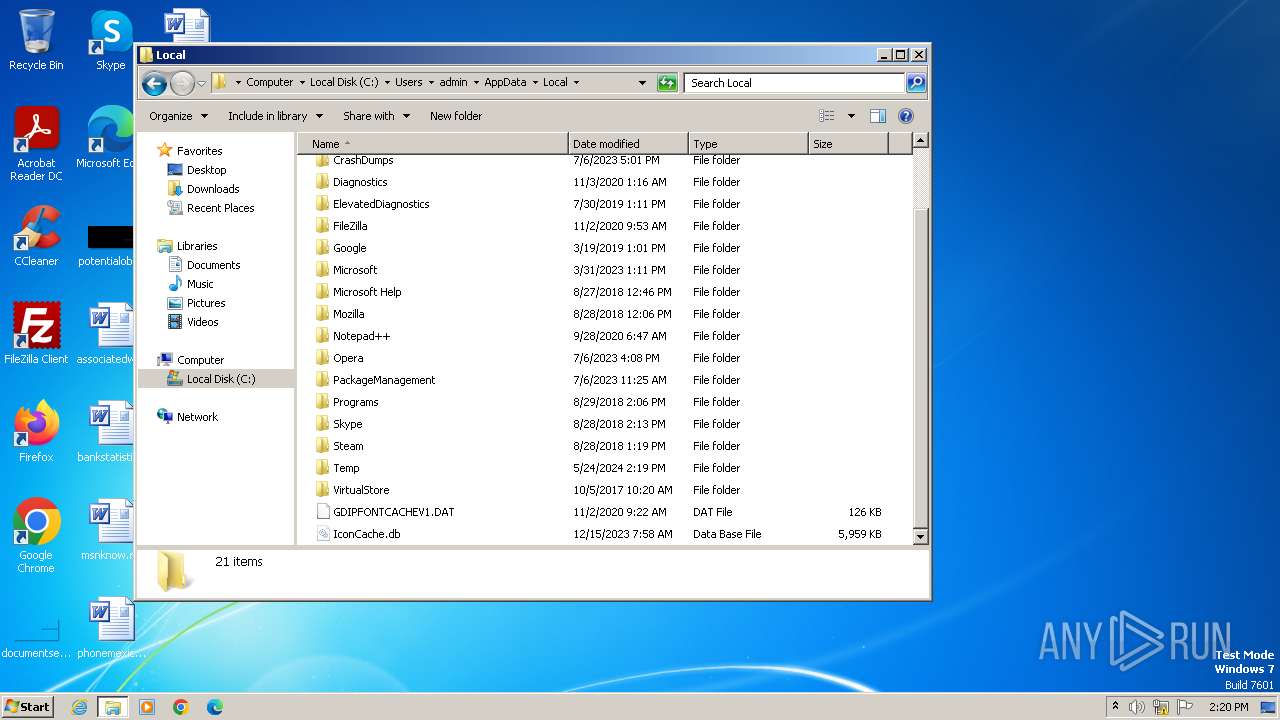Open the Share with dropdown

376,116
